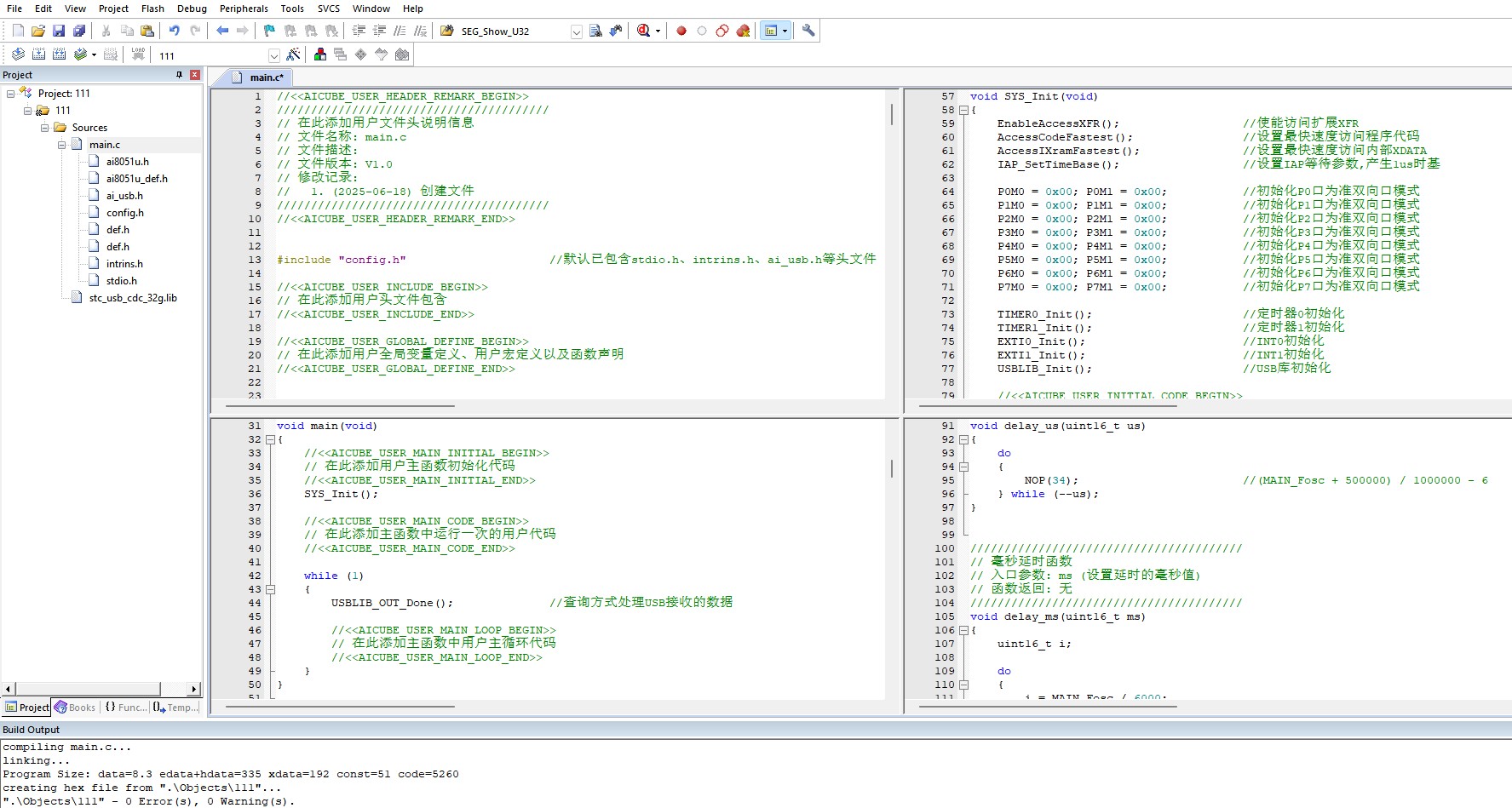The height and width of the screenshot is (808, 1512).
Task: Open the debug button dropdown arrow
Action: click(x=658, y=31)
